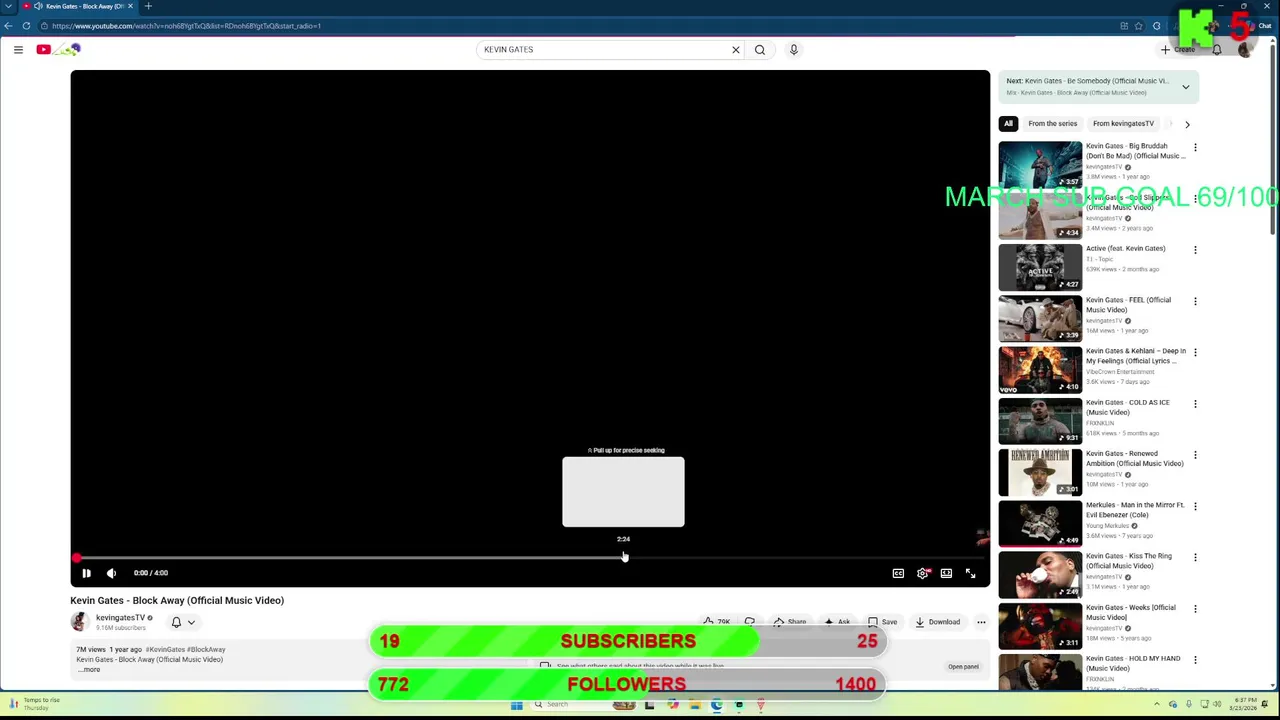This screenshot has height=720, width=1280.
Task: Open options for FEEL video
Action: click(1195, 301)
